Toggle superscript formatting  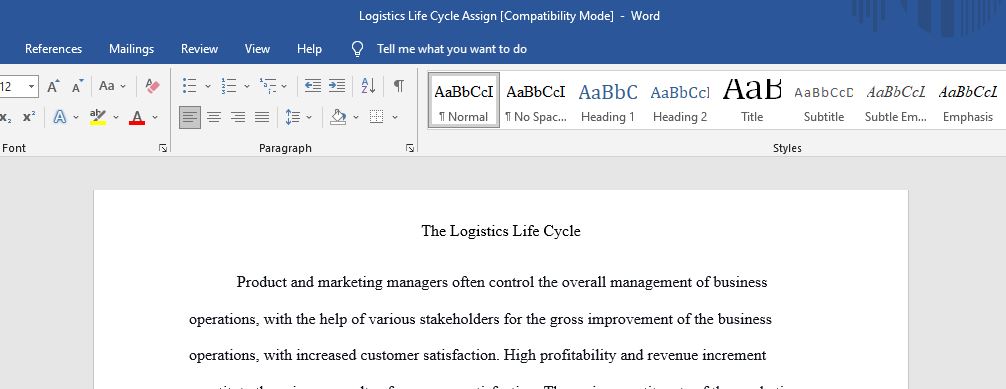[29, 117]
